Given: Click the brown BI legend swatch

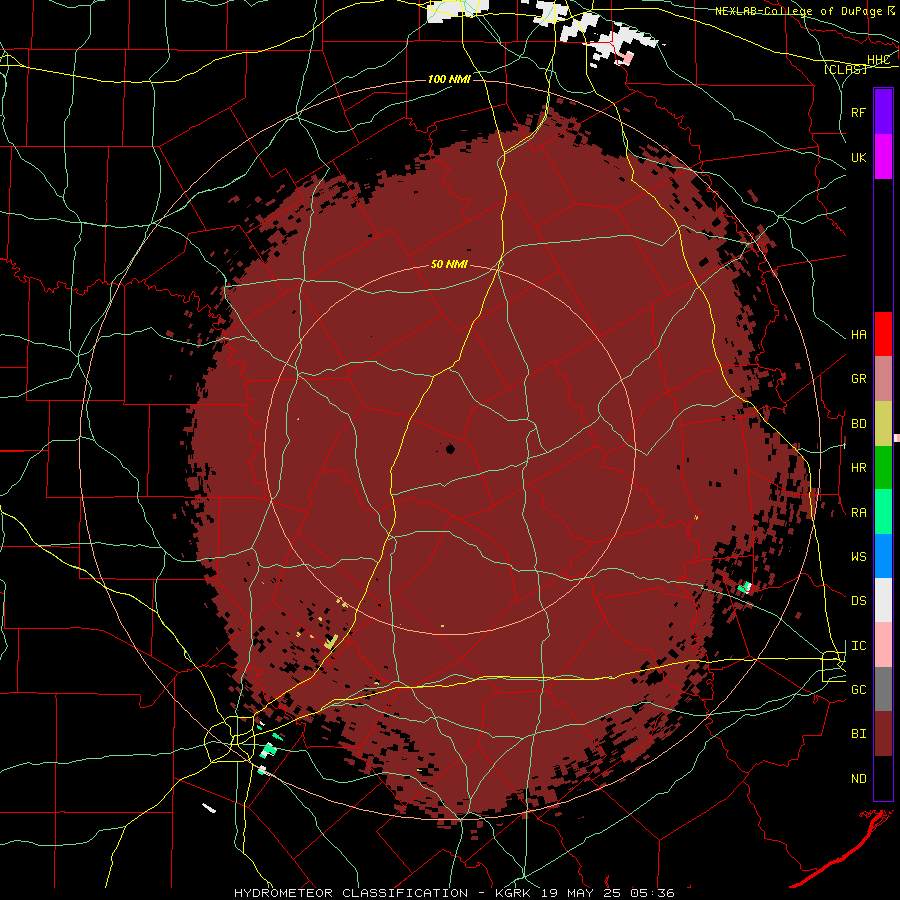Looking at the screenshot, I should [x=883, y=734].
